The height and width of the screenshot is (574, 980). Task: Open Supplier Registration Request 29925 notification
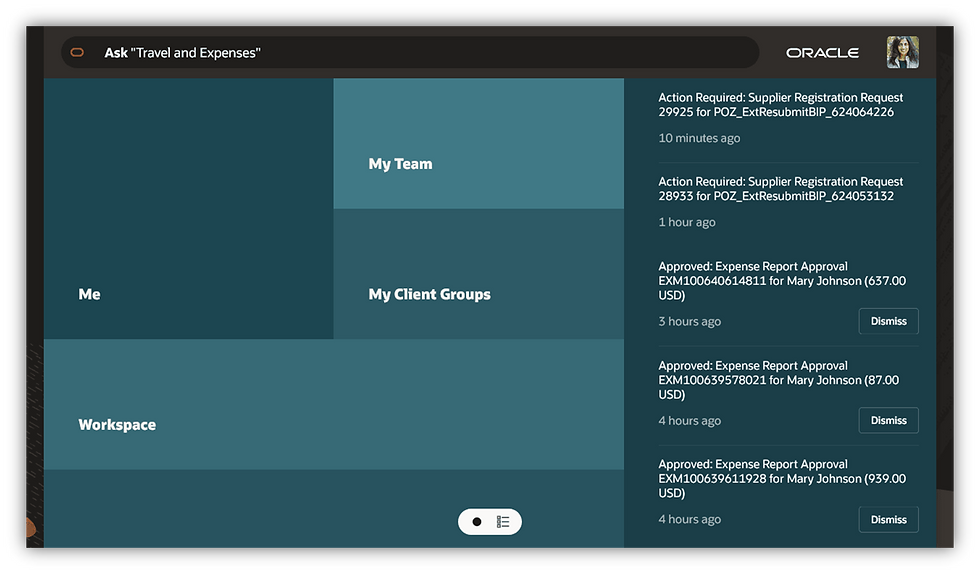pyautogui.click(x=781, y=104)
